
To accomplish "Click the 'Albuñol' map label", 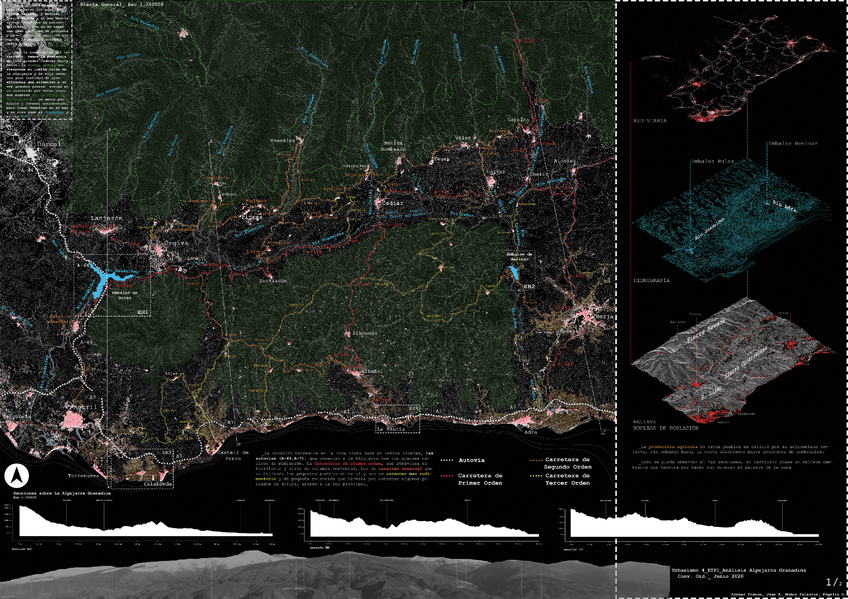I will (x=370, y=371).
